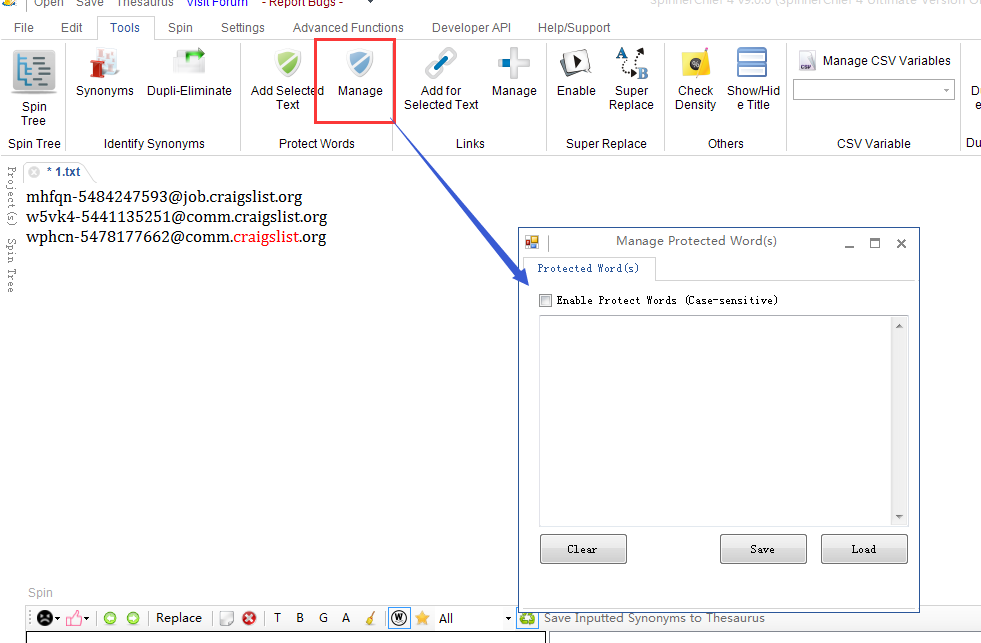Image resolution: width=981 pixels, height=643 pixels.
Task: Expand the 'All' dropdown in Spin toolbar
Action: pyautogui.click(x=509, y=619)
